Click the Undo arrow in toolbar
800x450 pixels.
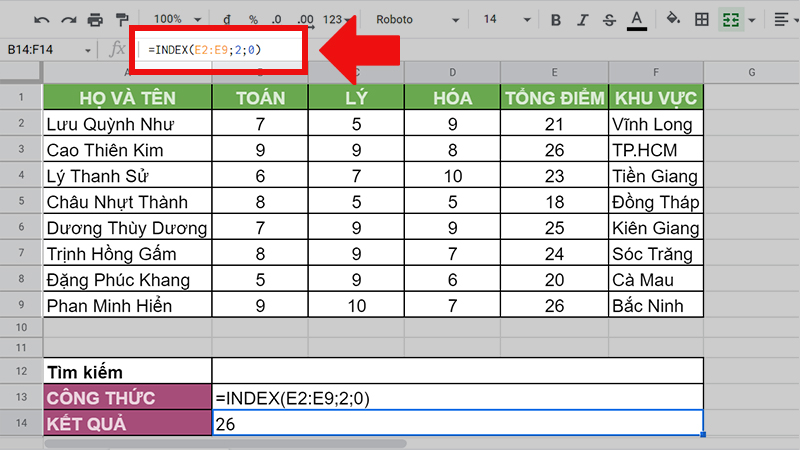[x=41, y=19]
